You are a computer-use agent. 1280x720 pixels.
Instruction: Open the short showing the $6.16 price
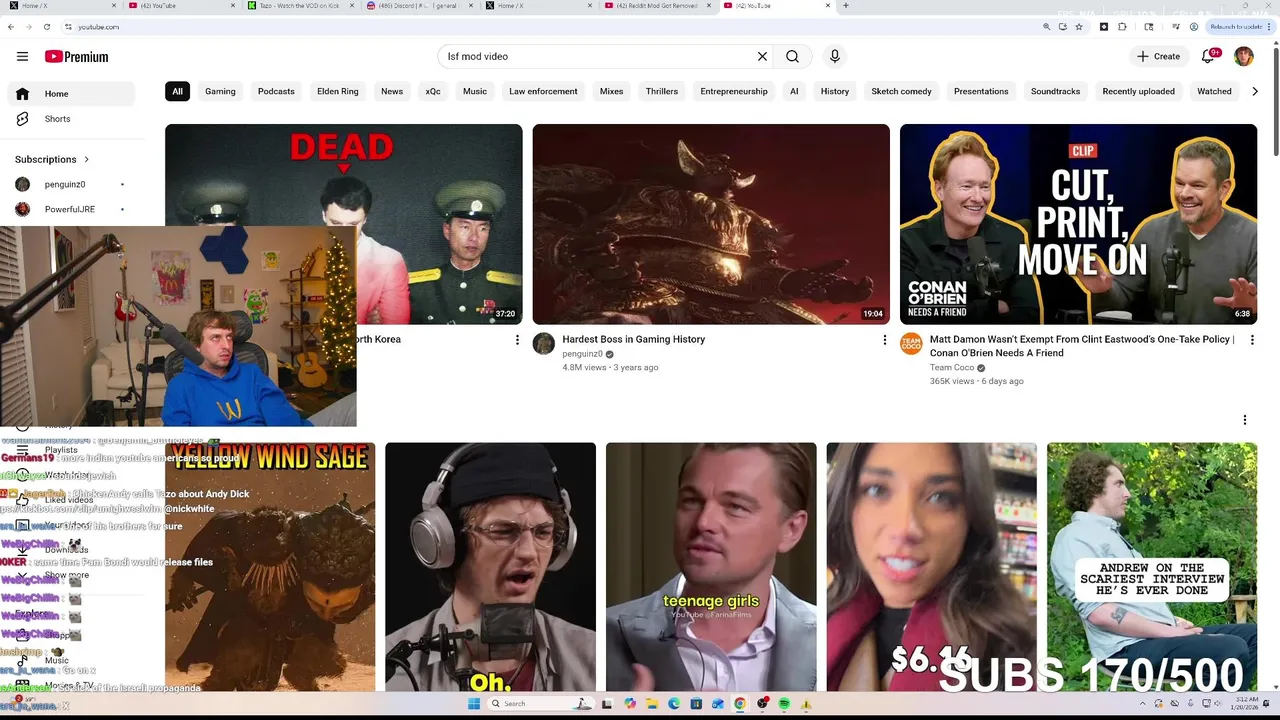931,567
